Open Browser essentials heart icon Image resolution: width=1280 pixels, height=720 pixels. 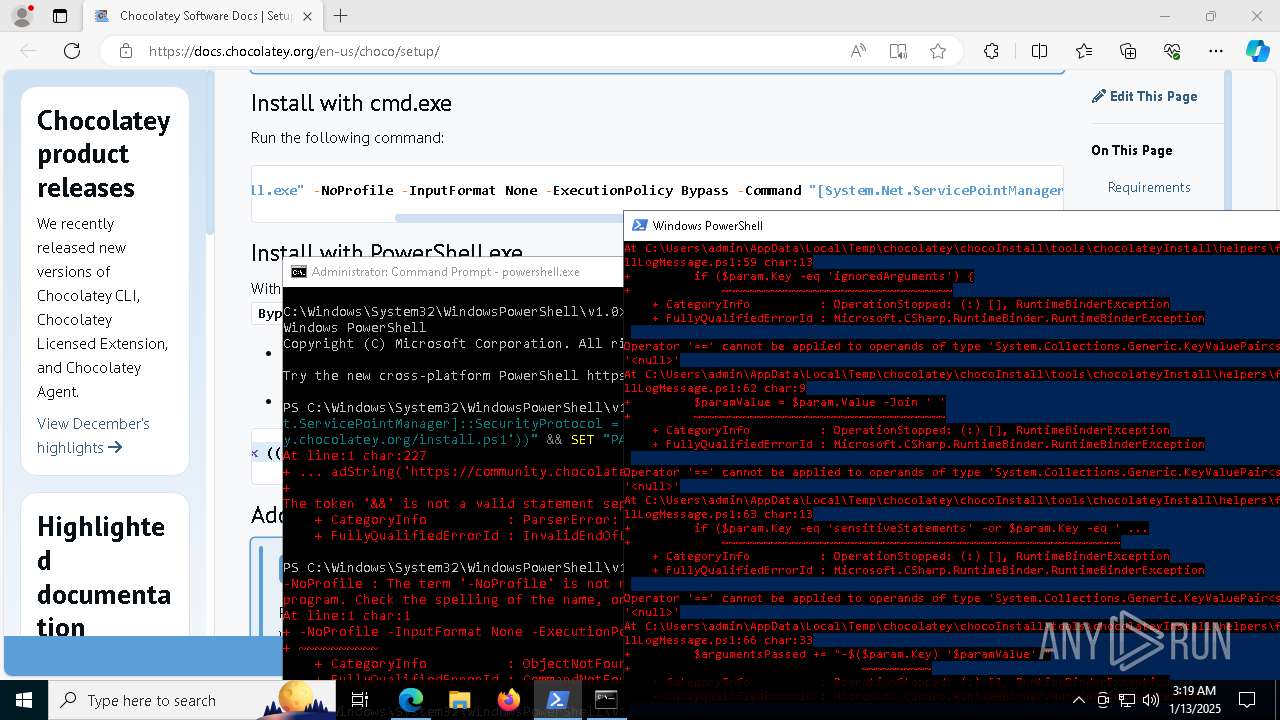tap(1172, 51)
